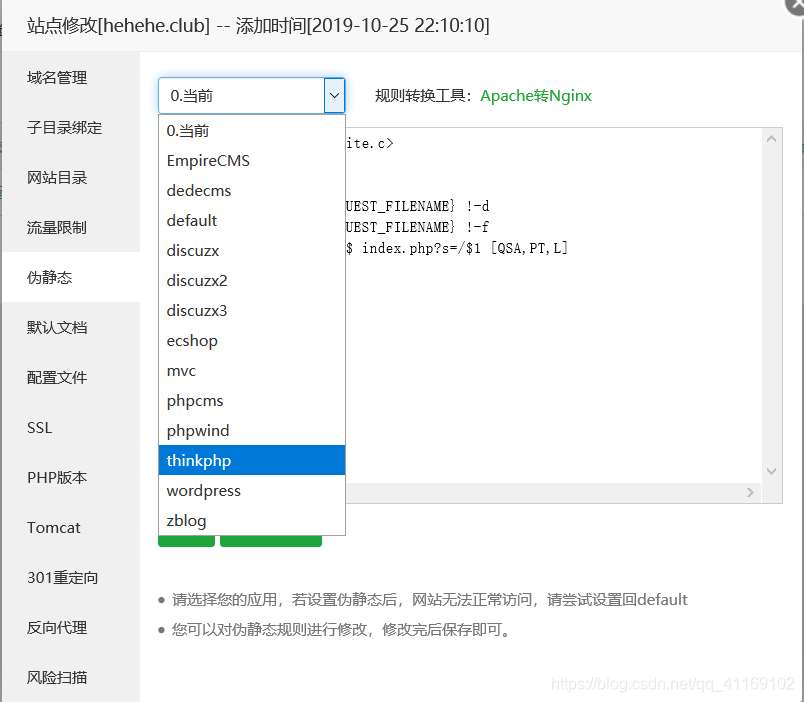Open the 域名管理 section

coord(71,77)
